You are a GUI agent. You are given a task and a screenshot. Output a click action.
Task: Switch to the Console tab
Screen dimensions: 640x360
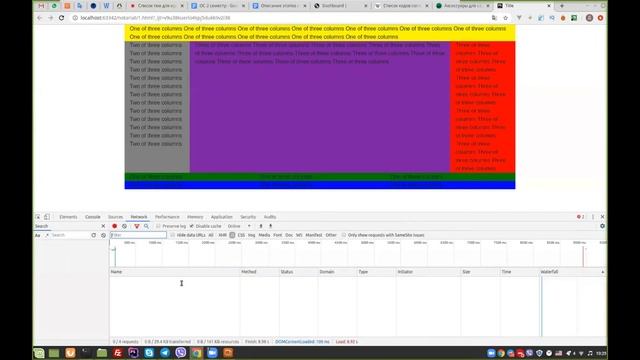[93, 217]
